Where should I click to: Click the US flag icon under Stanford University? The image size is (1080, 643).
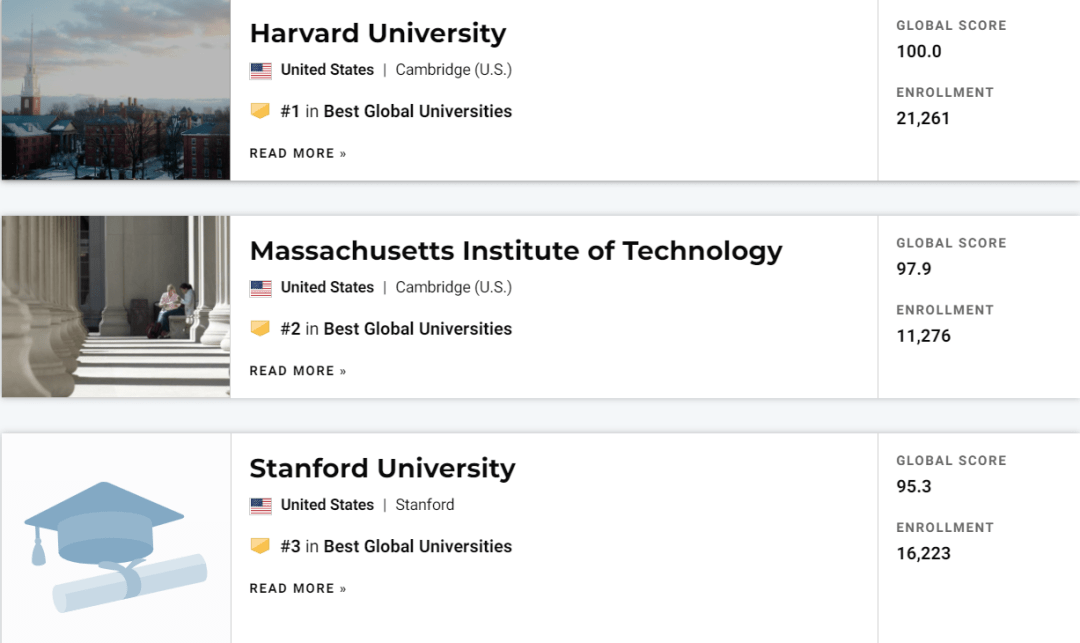click(260, 505)
